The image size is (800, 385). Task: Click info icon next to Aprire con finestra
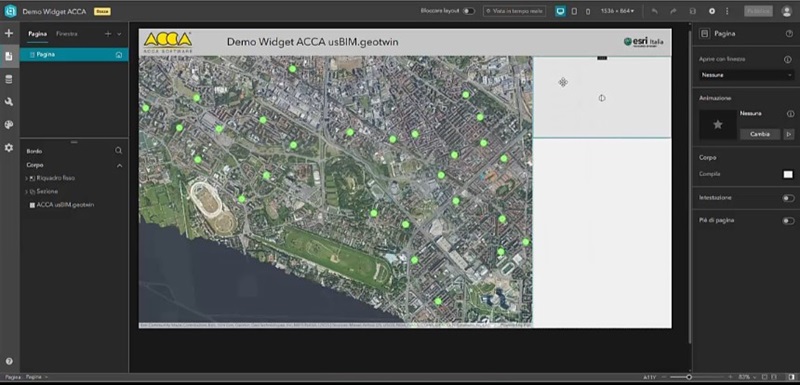[788, 60]
